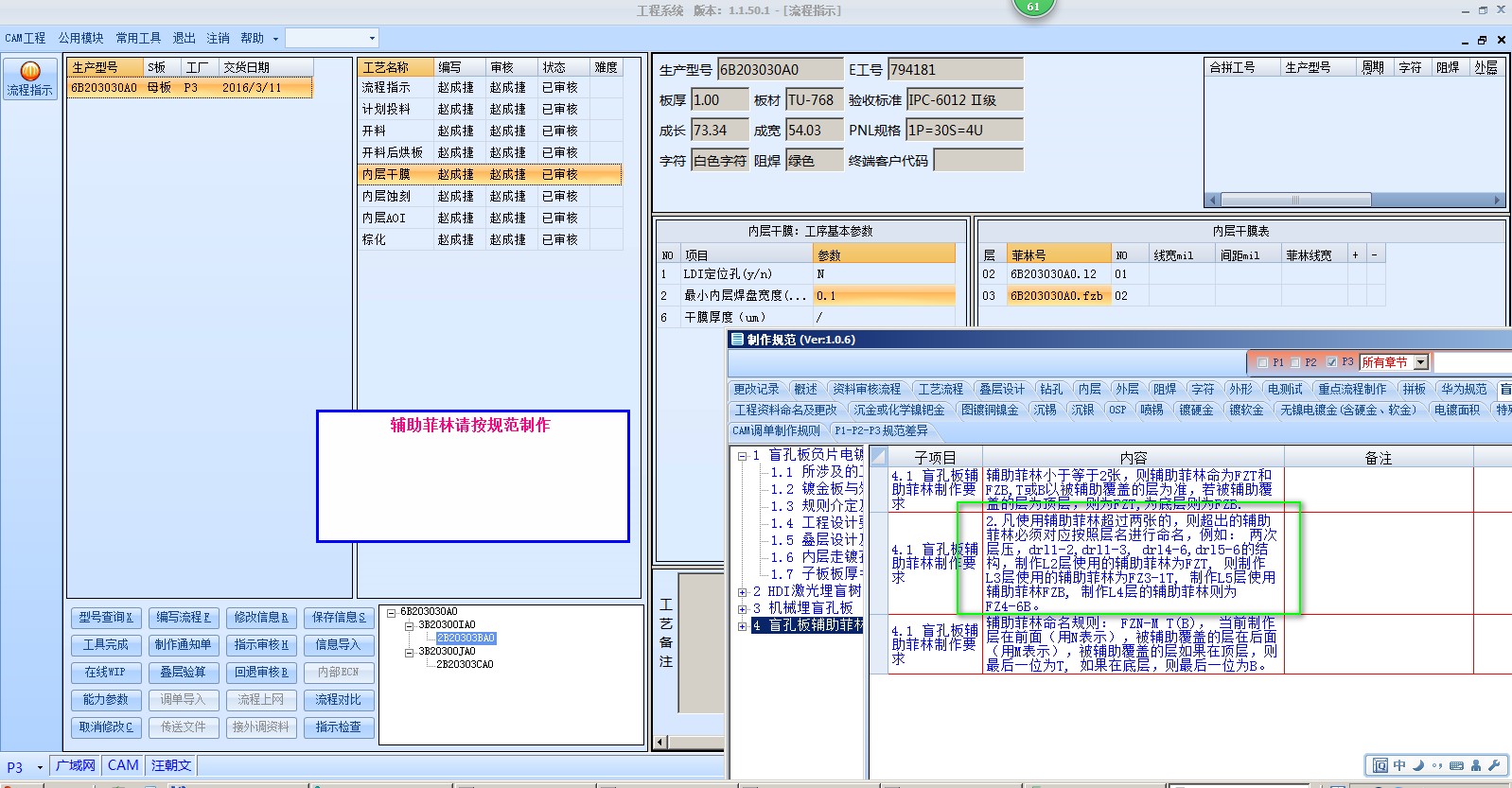
Task: Open the 公用模块 menu
Action: coord(80,38)
